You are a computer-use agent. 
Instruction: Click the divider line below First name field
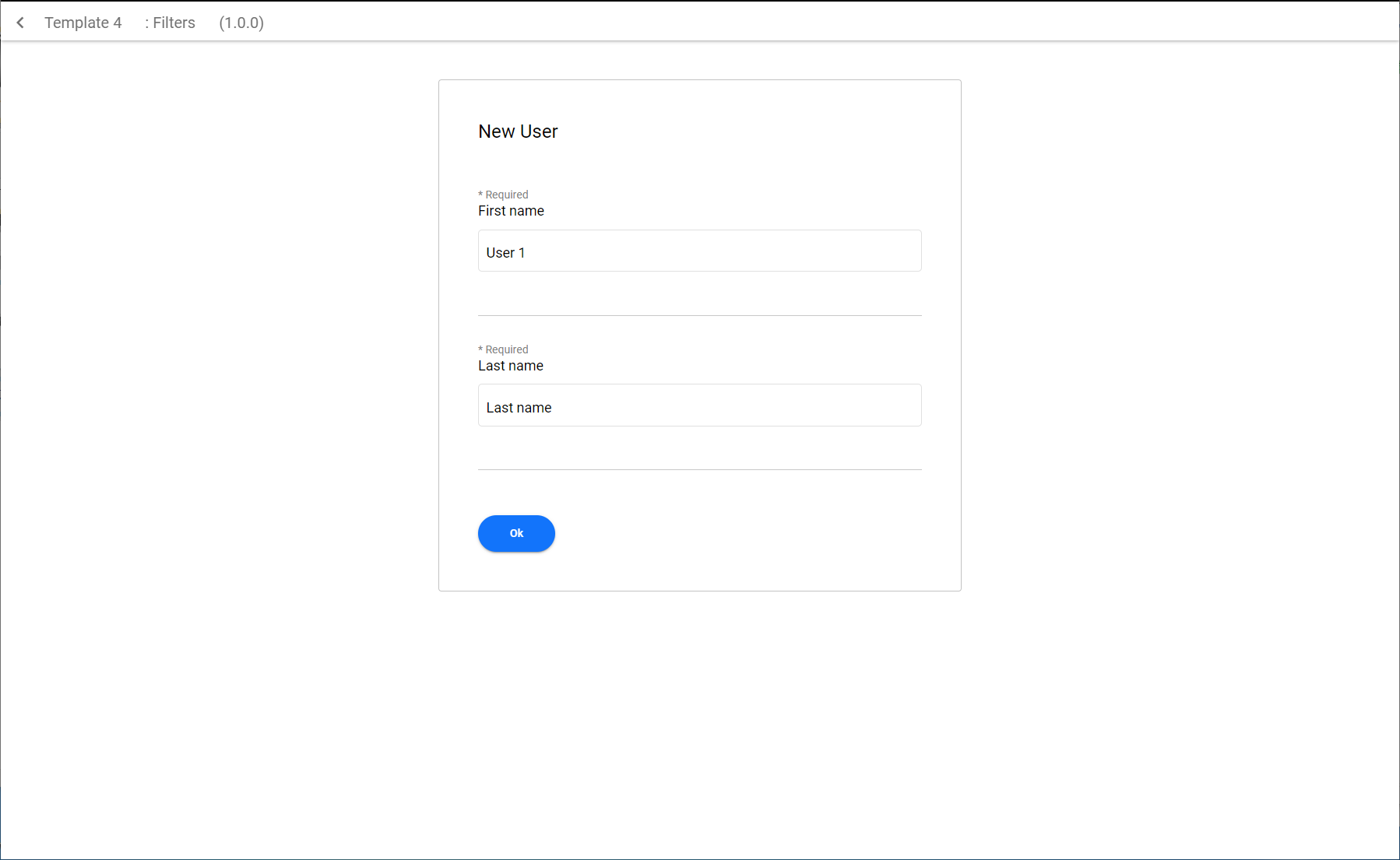[699, 315]
